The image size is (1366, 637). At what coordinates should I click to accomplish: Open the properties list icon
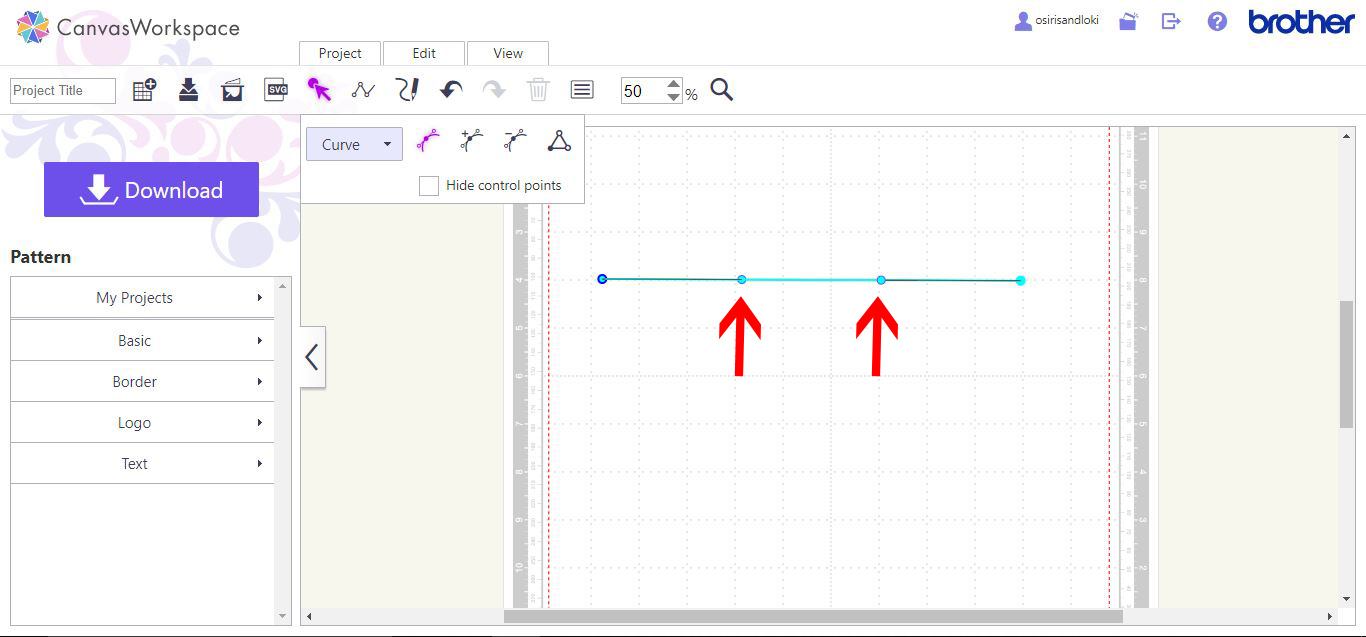click(581, 89)
